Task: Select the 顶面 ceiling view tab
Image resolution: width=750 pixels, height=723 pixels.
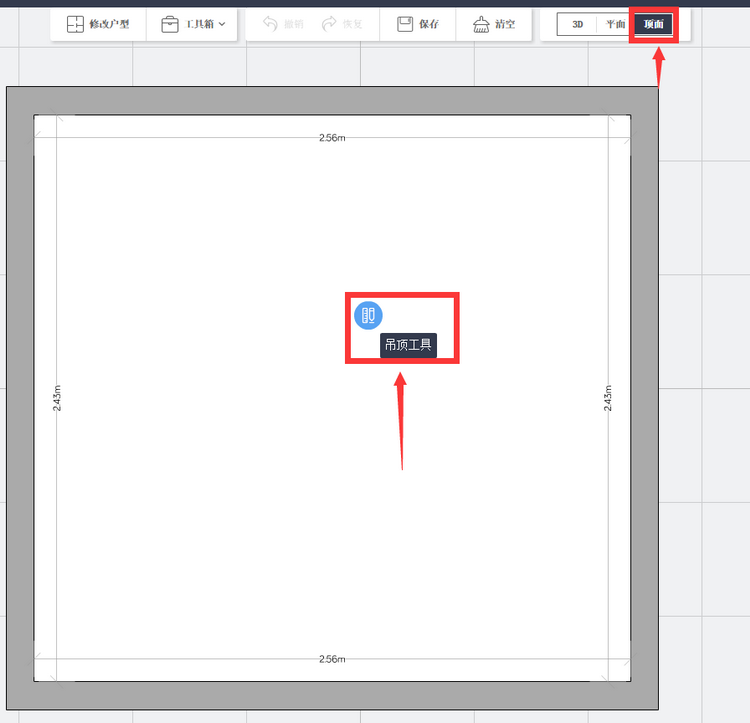Action: tap(653, 24)
